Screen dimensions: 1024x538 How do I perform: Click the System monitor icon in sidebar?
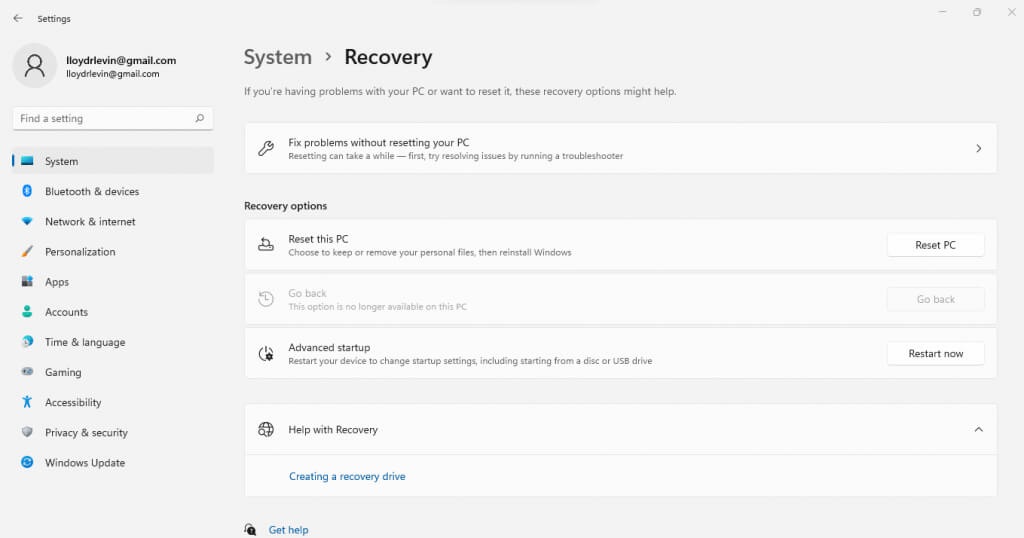(x=27, y=161)
